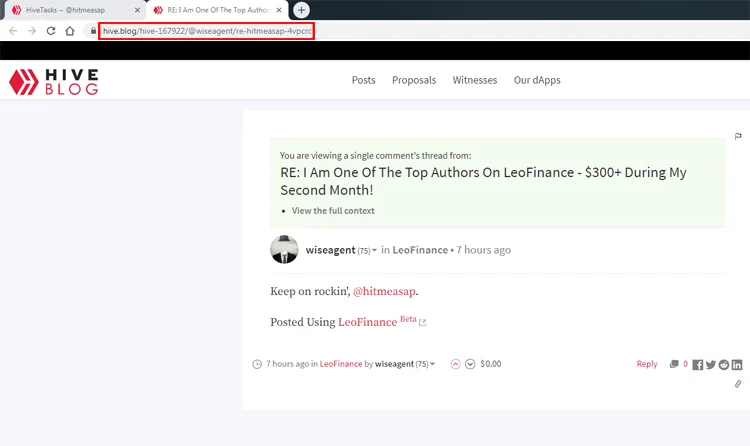Close the RE: I Am One tab
Screen dimensions: 750x446
coord(279,10)
